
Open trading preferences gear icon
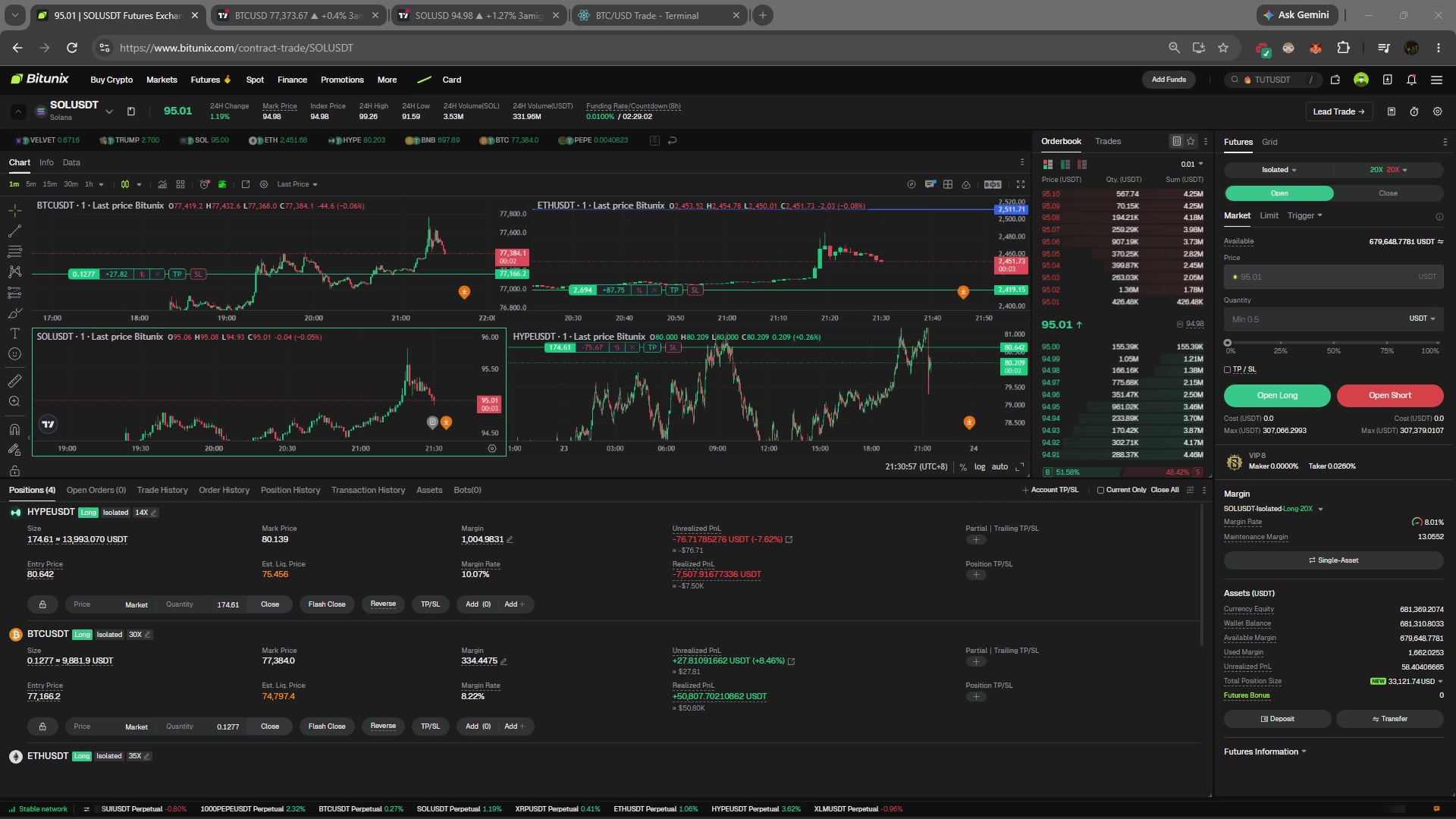(x=1438, y=111)
